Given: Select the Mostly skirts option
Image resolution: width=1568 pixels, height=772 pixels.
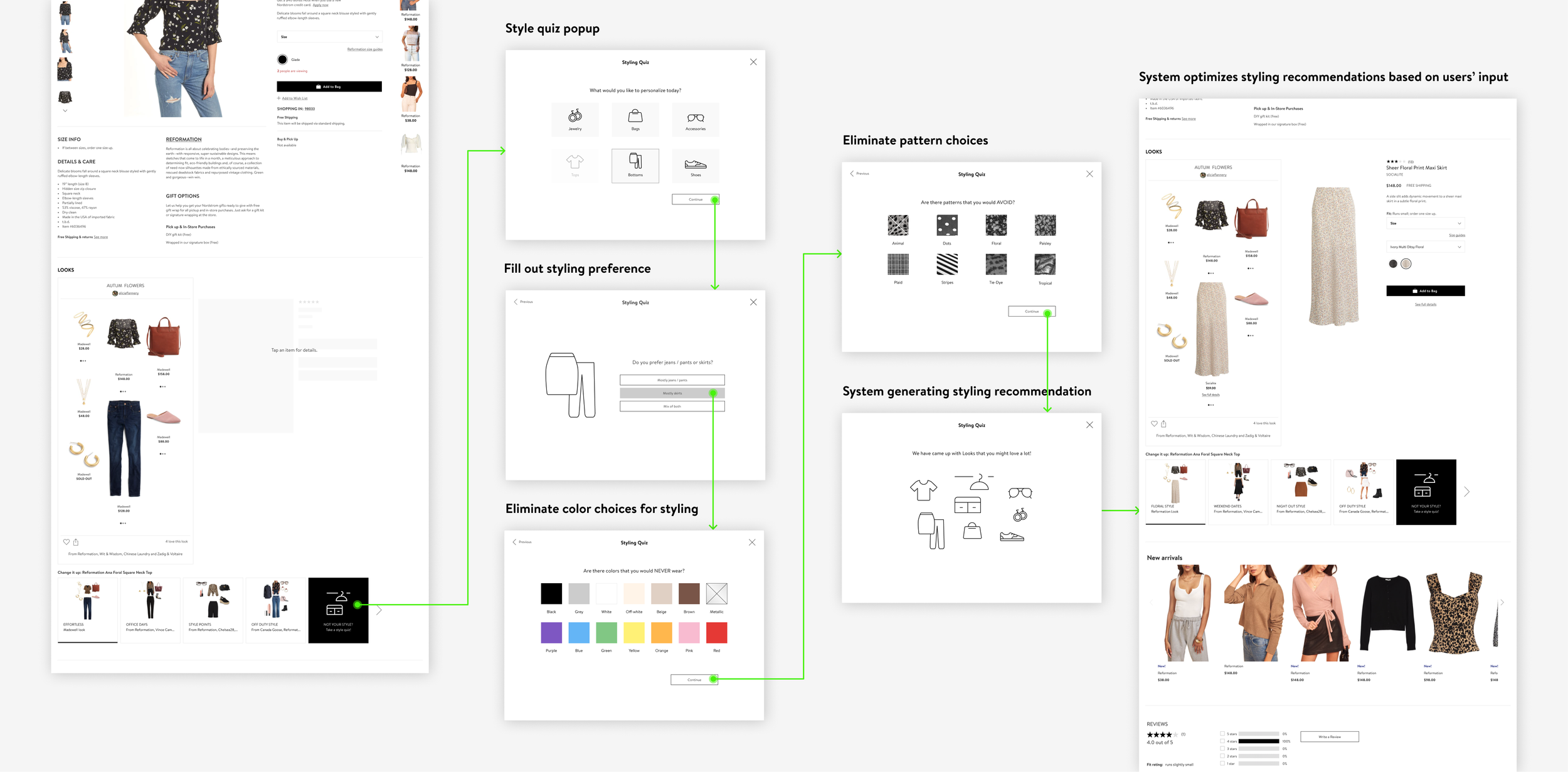Looking at the screenshot, I should coord(672,393).
